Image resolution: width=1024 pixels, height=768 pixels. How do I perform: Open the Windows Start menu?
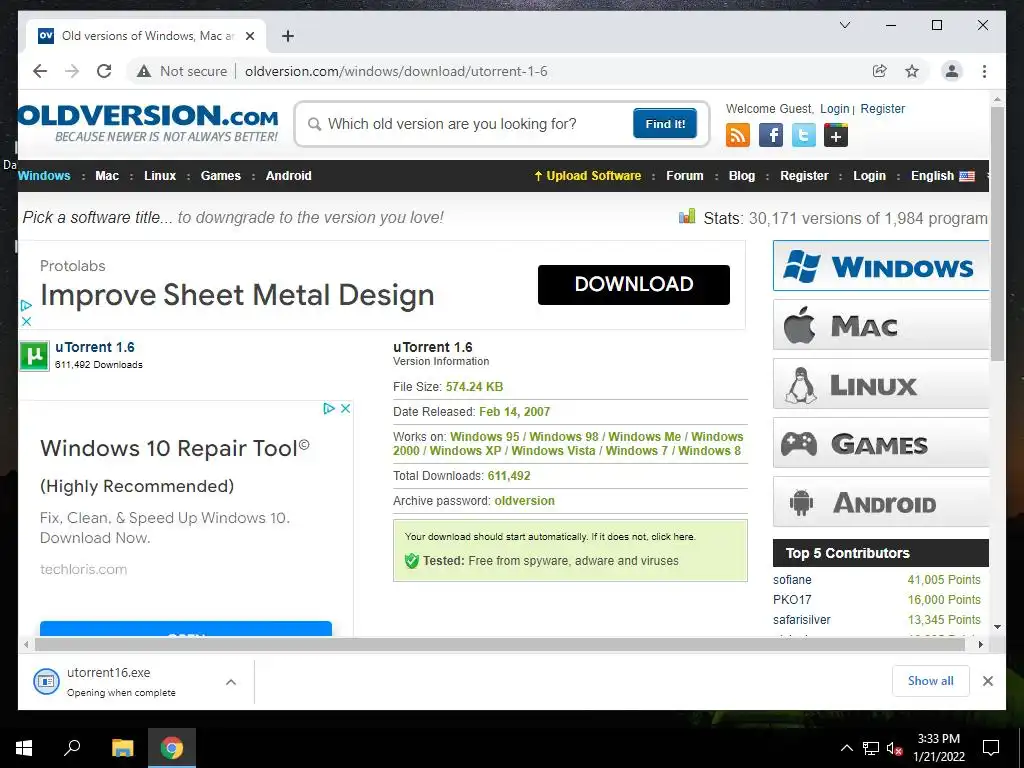click(24, 748)
